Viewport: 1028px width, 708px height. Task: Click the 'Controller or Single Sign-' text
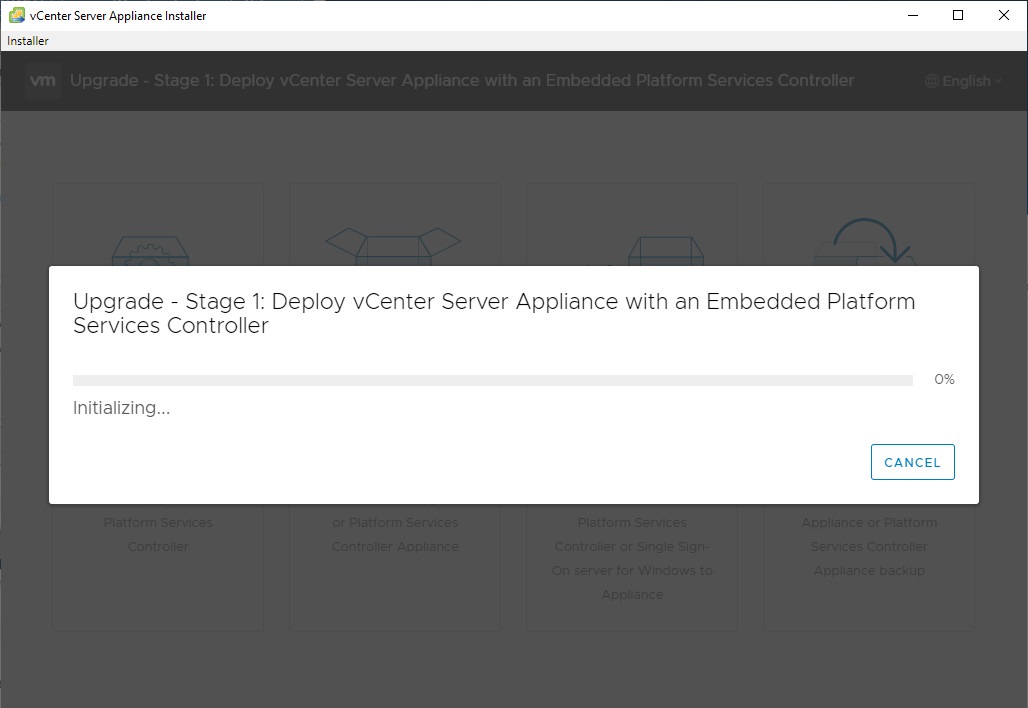pos(632,547)
